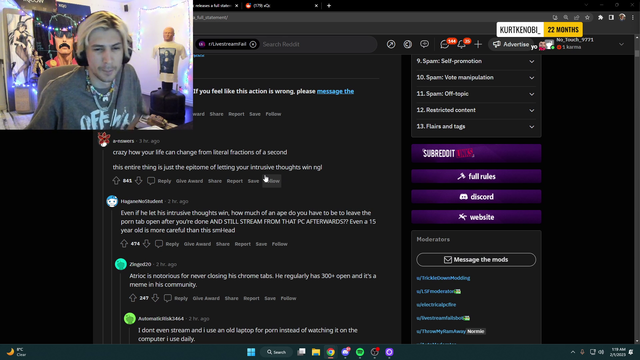Upvote the a-nswers comment with 841 points
640x360 pixels.
116,180
